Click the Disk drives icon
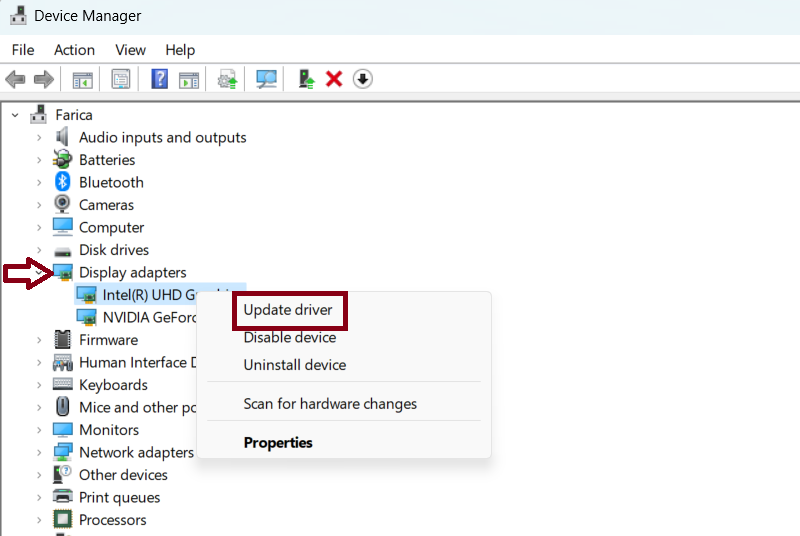The width and height of the screenshot is (800, 536). coord(62,251)
